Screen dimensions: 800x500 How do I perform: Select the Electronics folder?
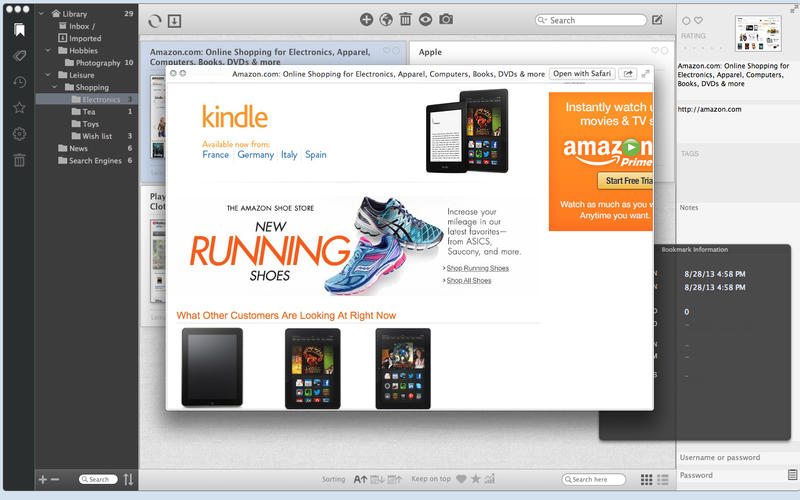[x=86, y=99]
